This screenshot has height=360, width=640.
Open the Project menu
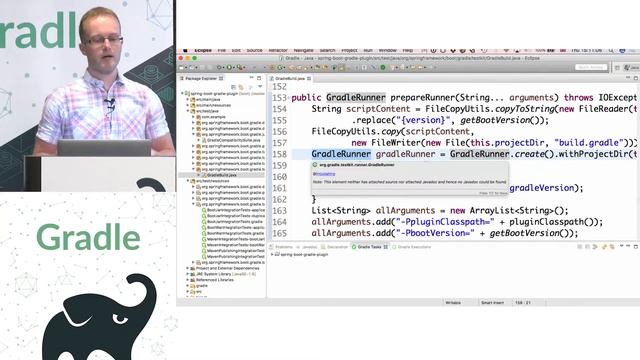click(349, 50)
